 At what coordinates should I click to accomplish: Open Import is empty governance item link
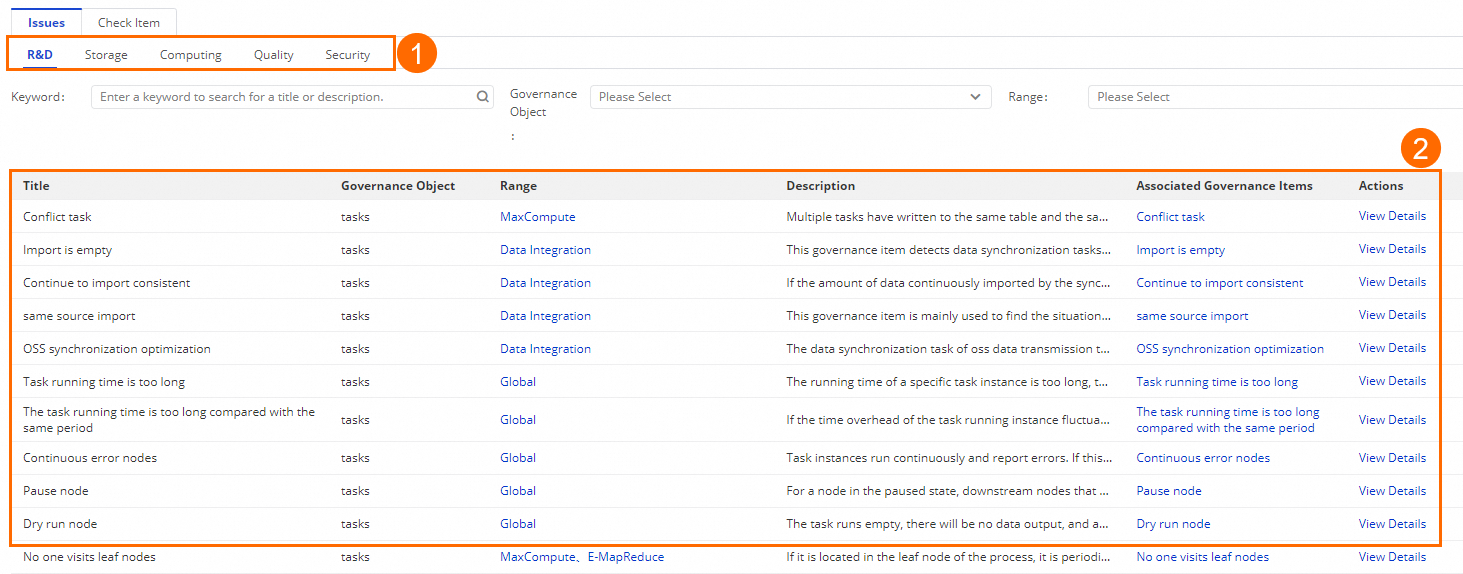(x=1180, y=250)
